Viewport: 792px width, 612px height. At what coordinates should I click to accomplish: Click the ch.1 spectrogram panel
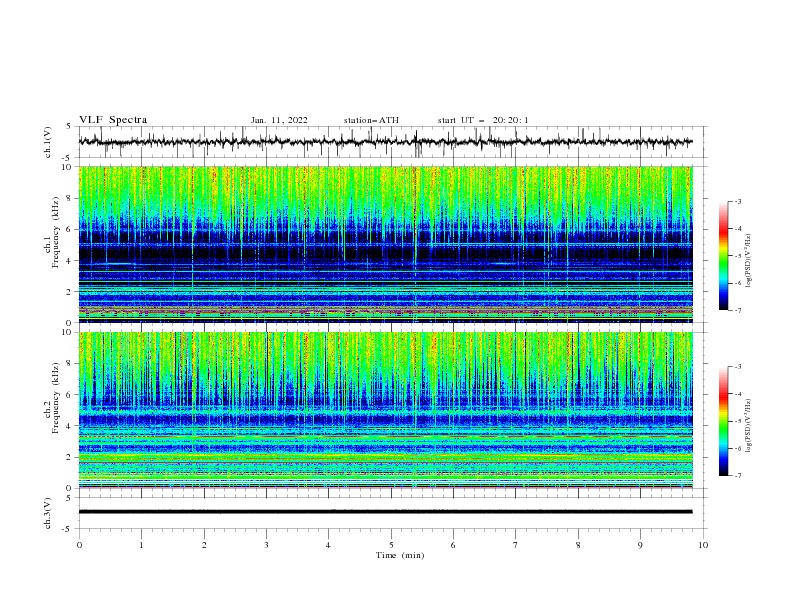(x=385, y=244)
